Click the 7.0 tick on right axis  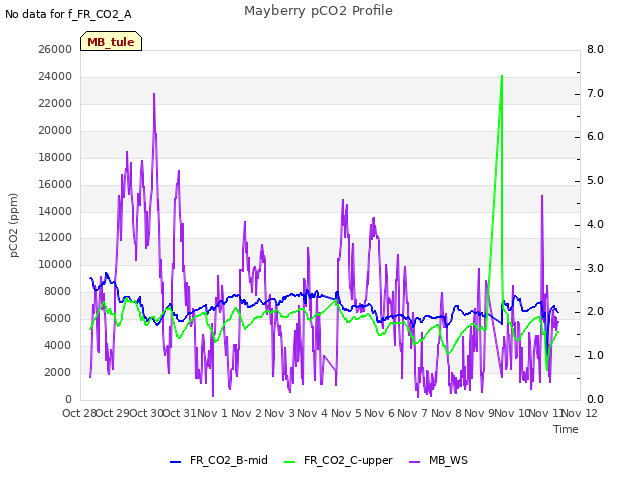595,93
